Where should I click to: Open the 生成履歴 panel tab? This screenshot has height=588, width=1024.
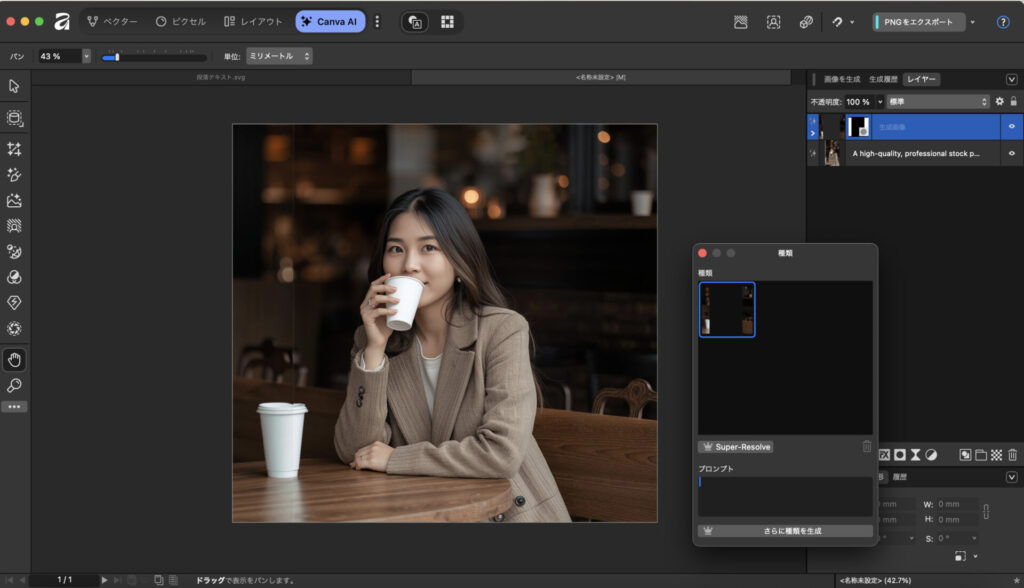coord(883,79)
